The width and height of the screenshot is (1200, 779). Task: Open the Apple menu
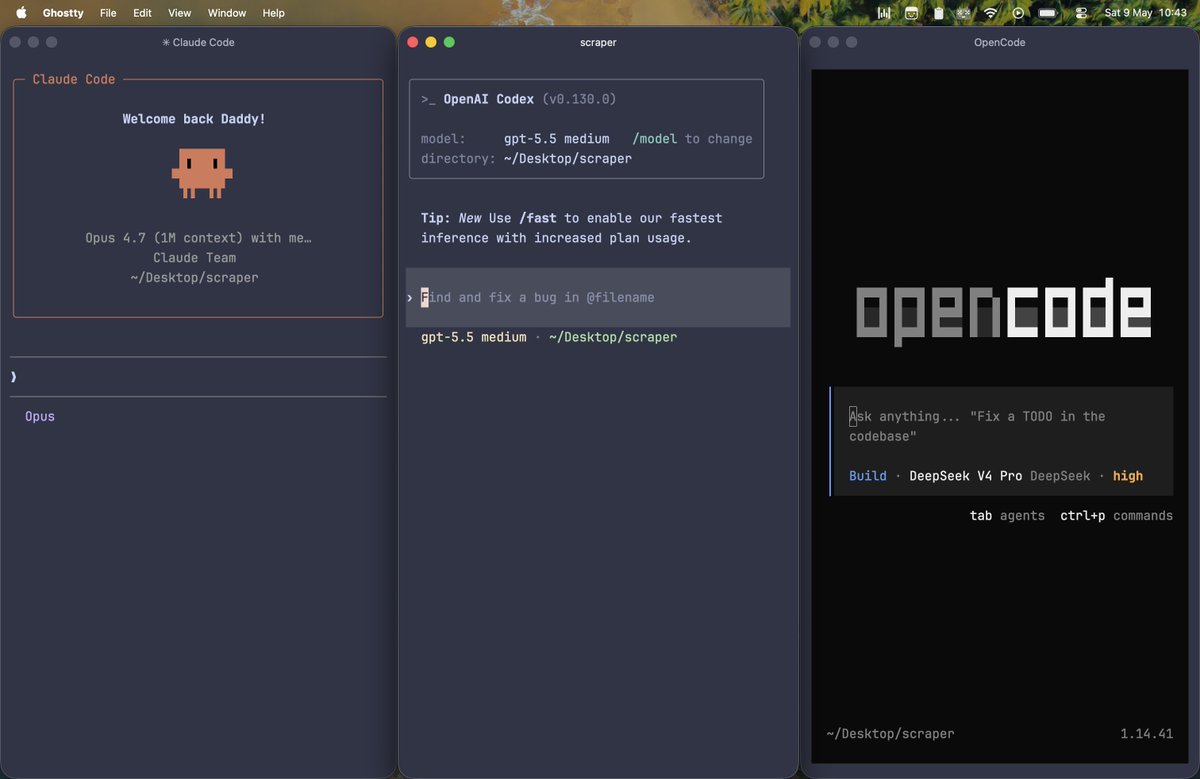(21, 13)
